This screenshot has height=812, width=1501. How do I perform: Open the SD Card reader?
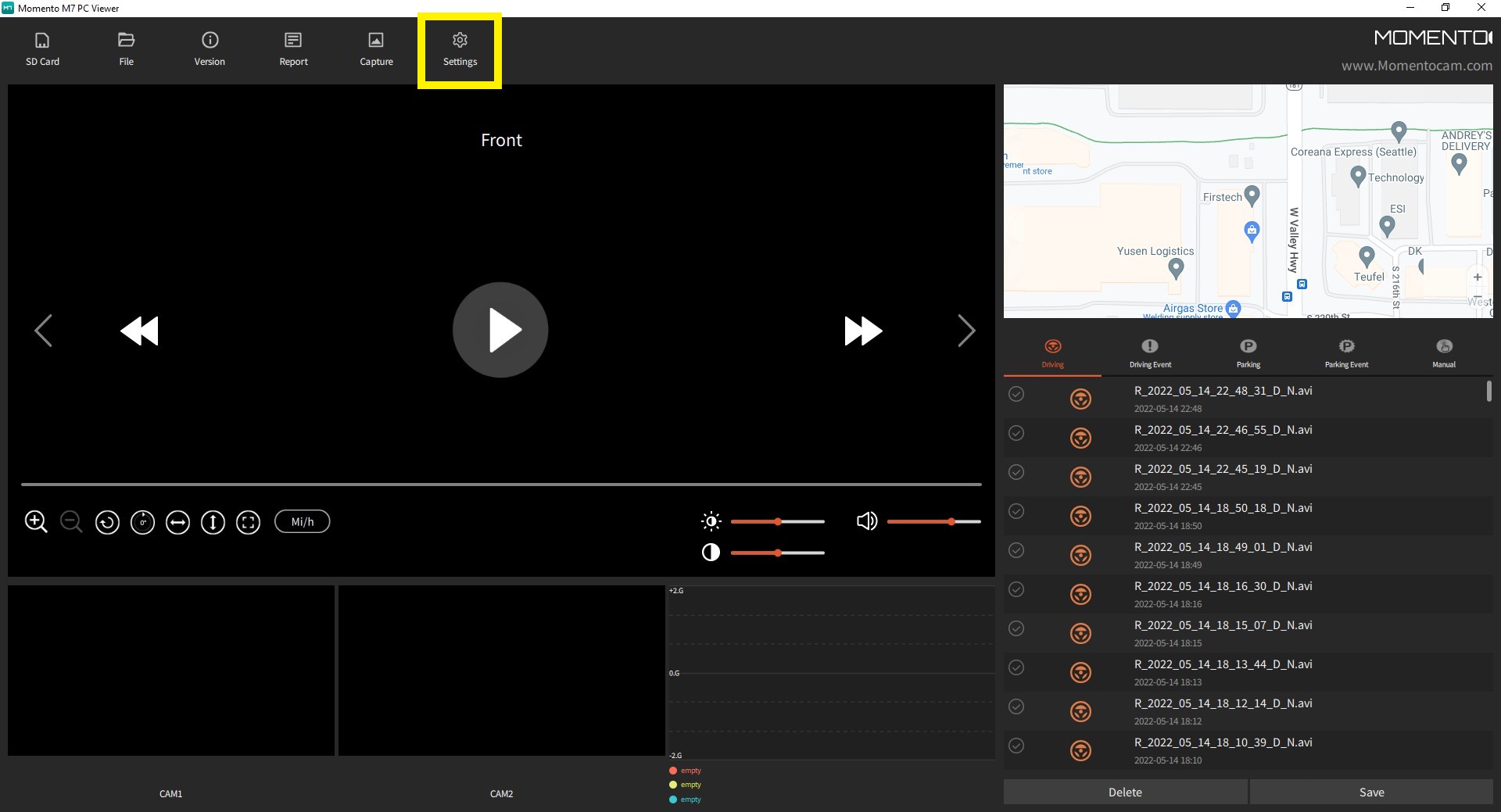coord(42,48)
